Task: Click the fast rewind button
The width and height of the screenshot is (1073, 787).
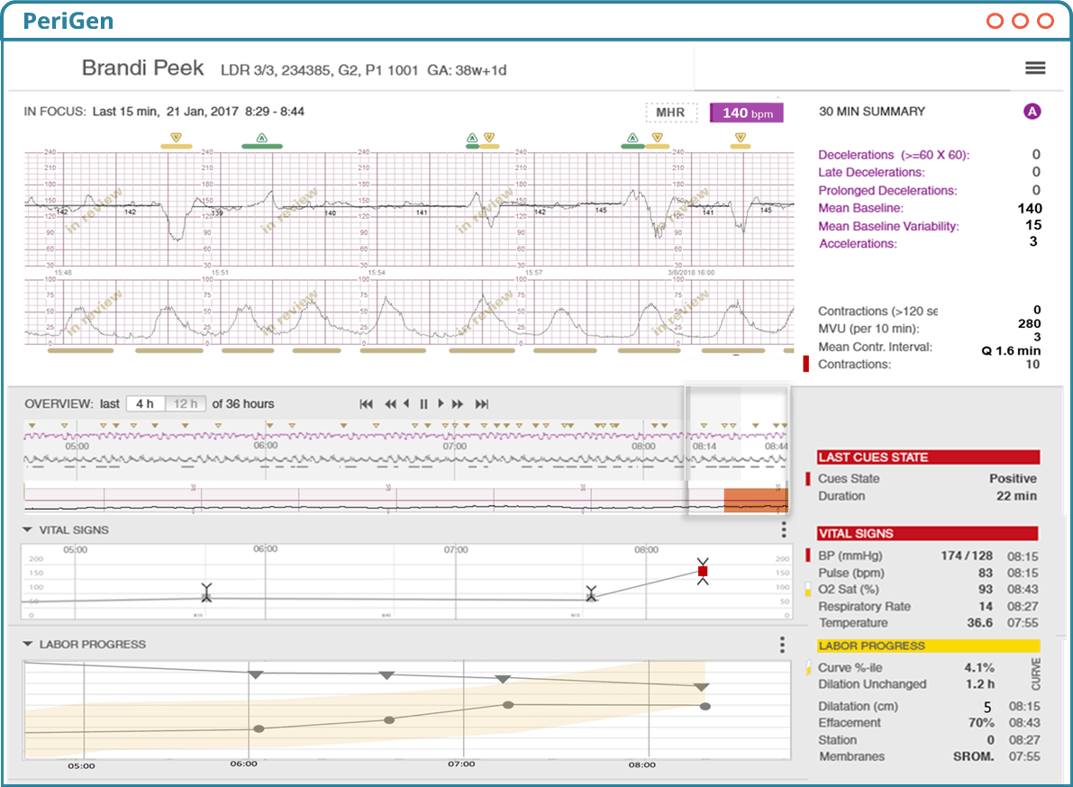Action: 390,404
